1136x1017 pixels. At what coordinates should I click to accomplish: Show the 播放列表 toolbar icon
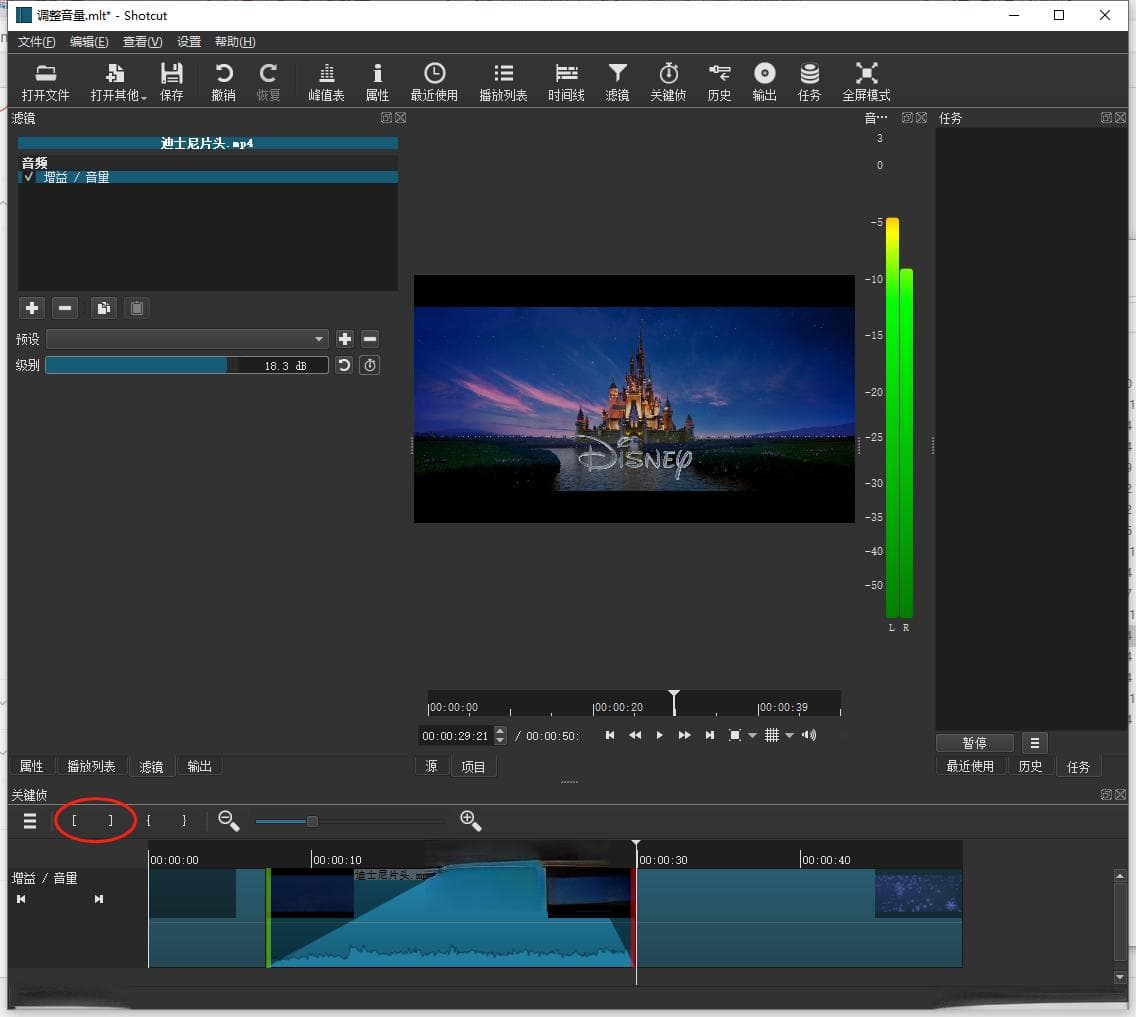(x=503, y=82)
